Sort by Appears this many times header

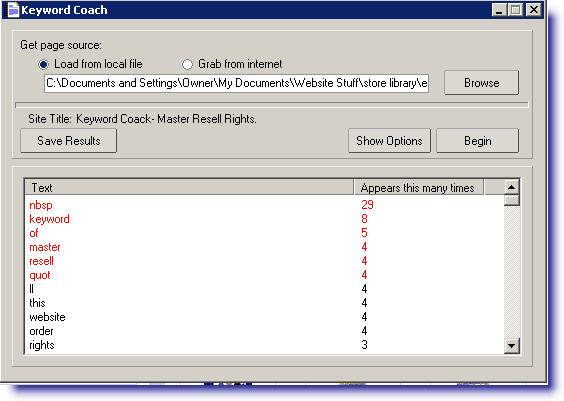click(x=419, y=187)
